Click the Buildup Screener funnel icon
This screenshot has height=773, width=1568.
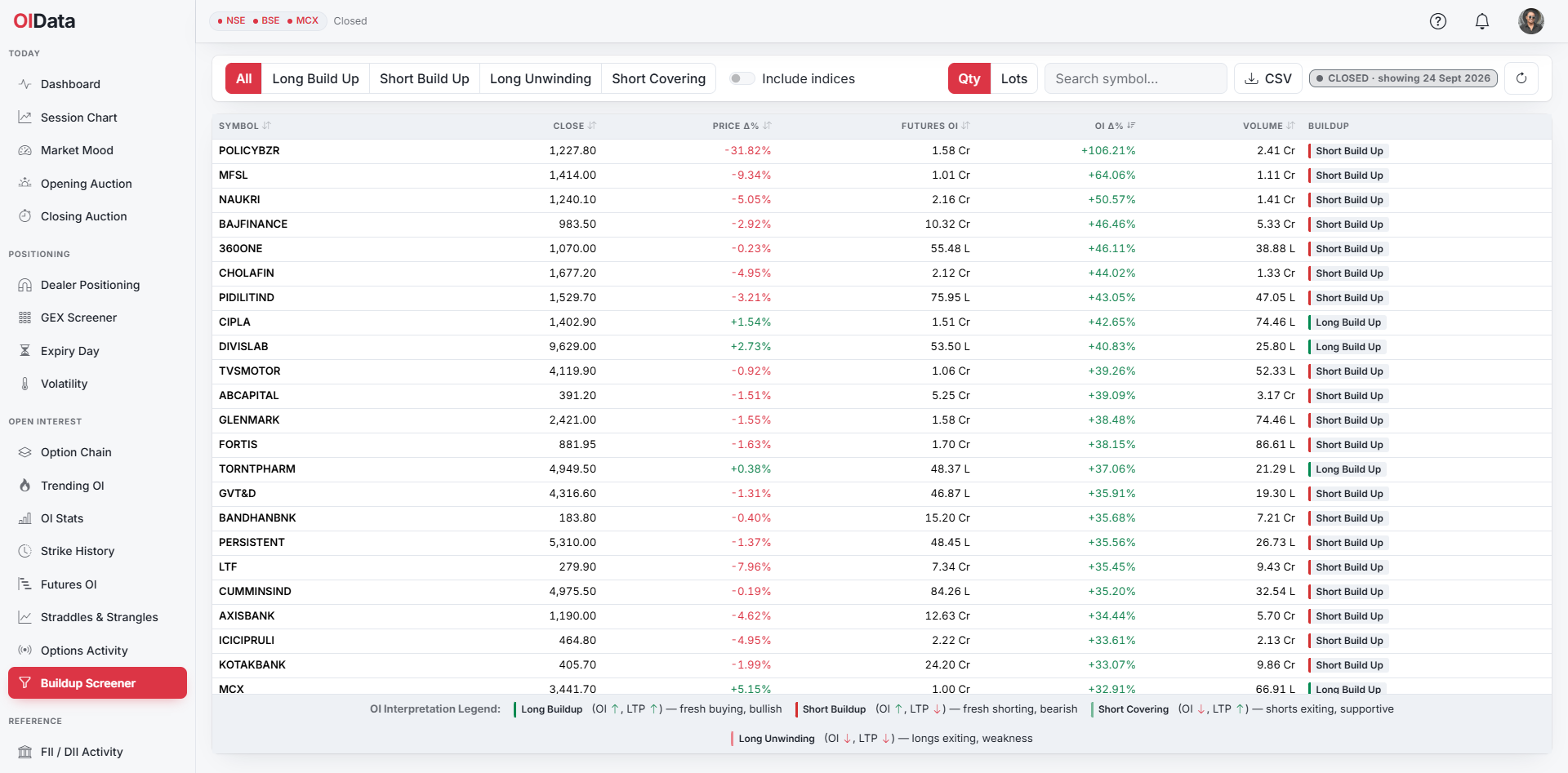pyautogui.click(x=25, y=683)
